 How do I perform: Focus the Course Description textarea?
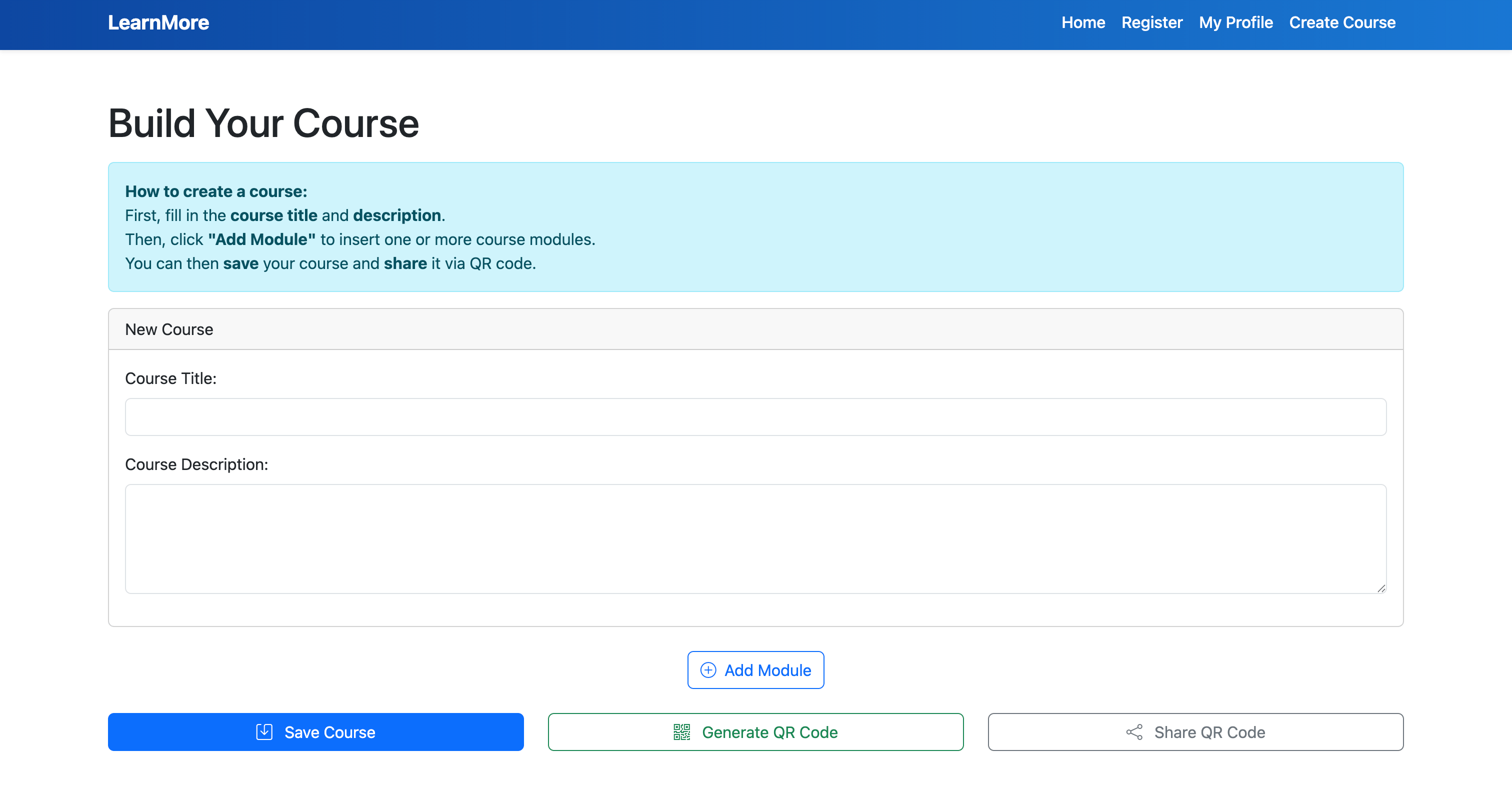click(x=755, y=538)
